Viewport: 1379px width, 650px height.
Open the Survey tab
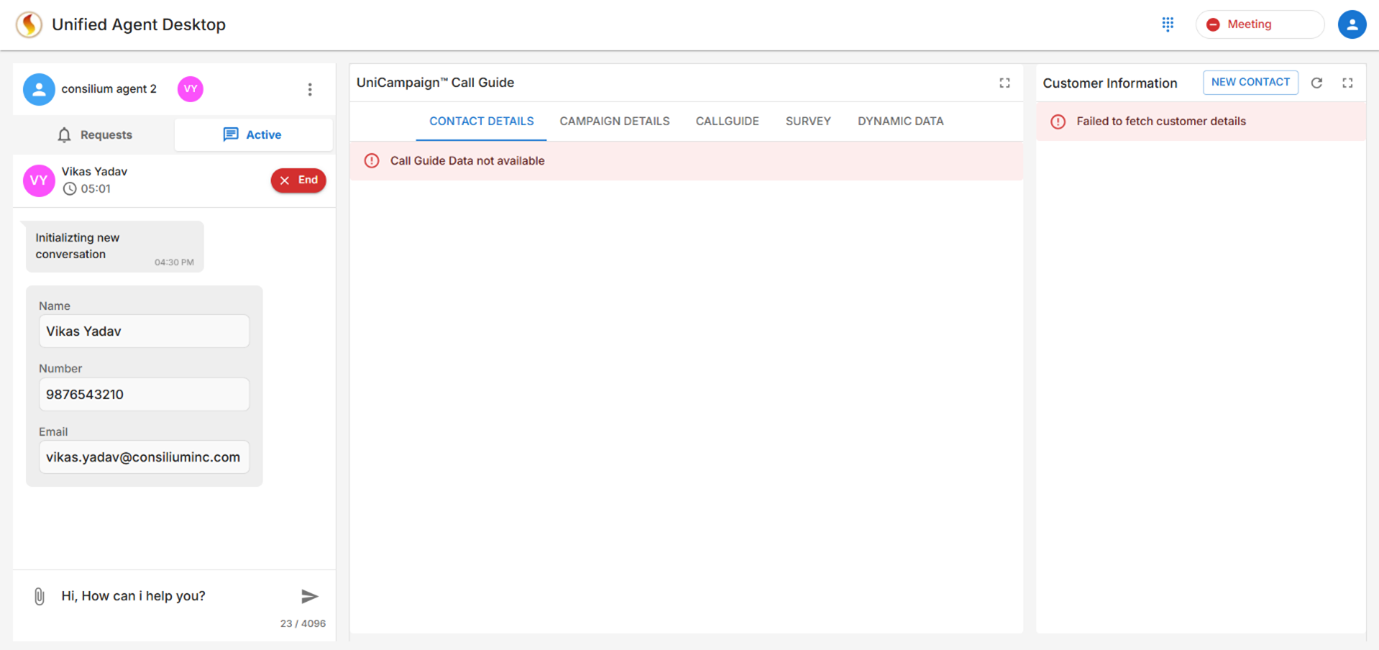click(808, 121)
